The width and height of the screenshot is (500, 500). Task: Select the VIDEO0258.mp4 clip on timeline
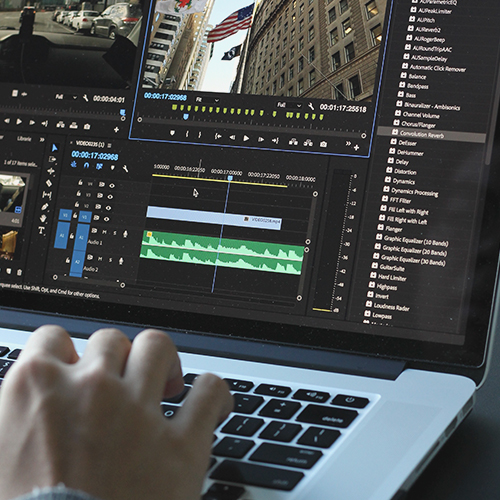coord(214,217)
